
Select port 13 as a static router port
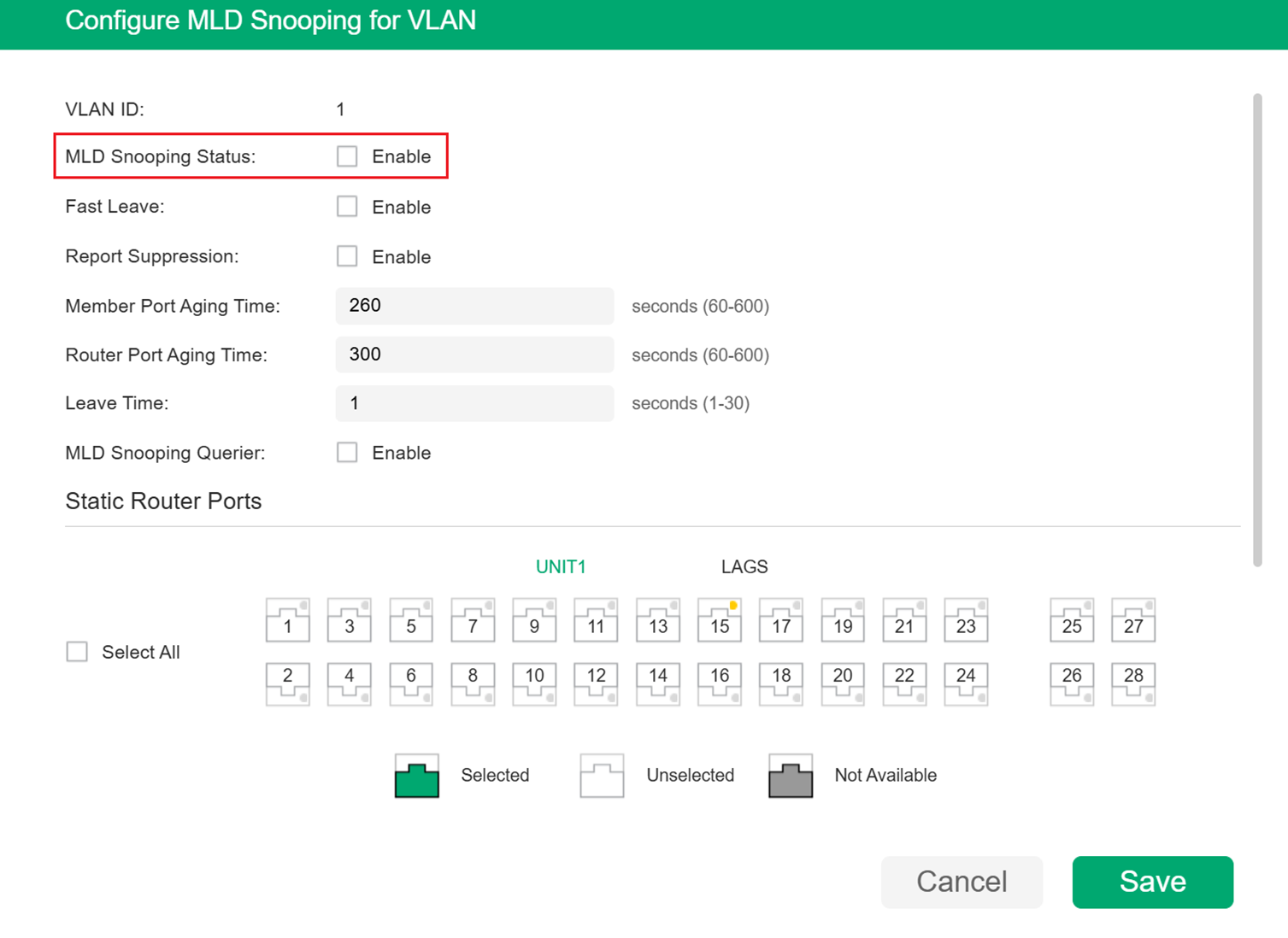(657, 621)
